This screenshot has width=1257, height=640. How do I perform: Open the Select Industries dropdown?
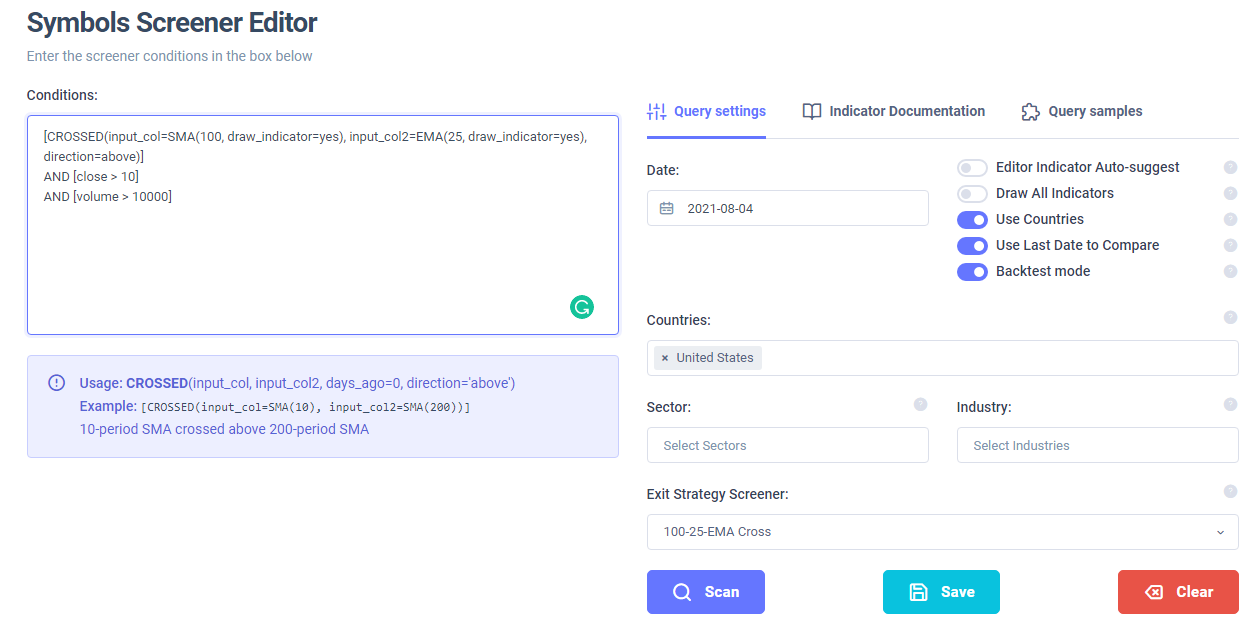pos(1097,445)
